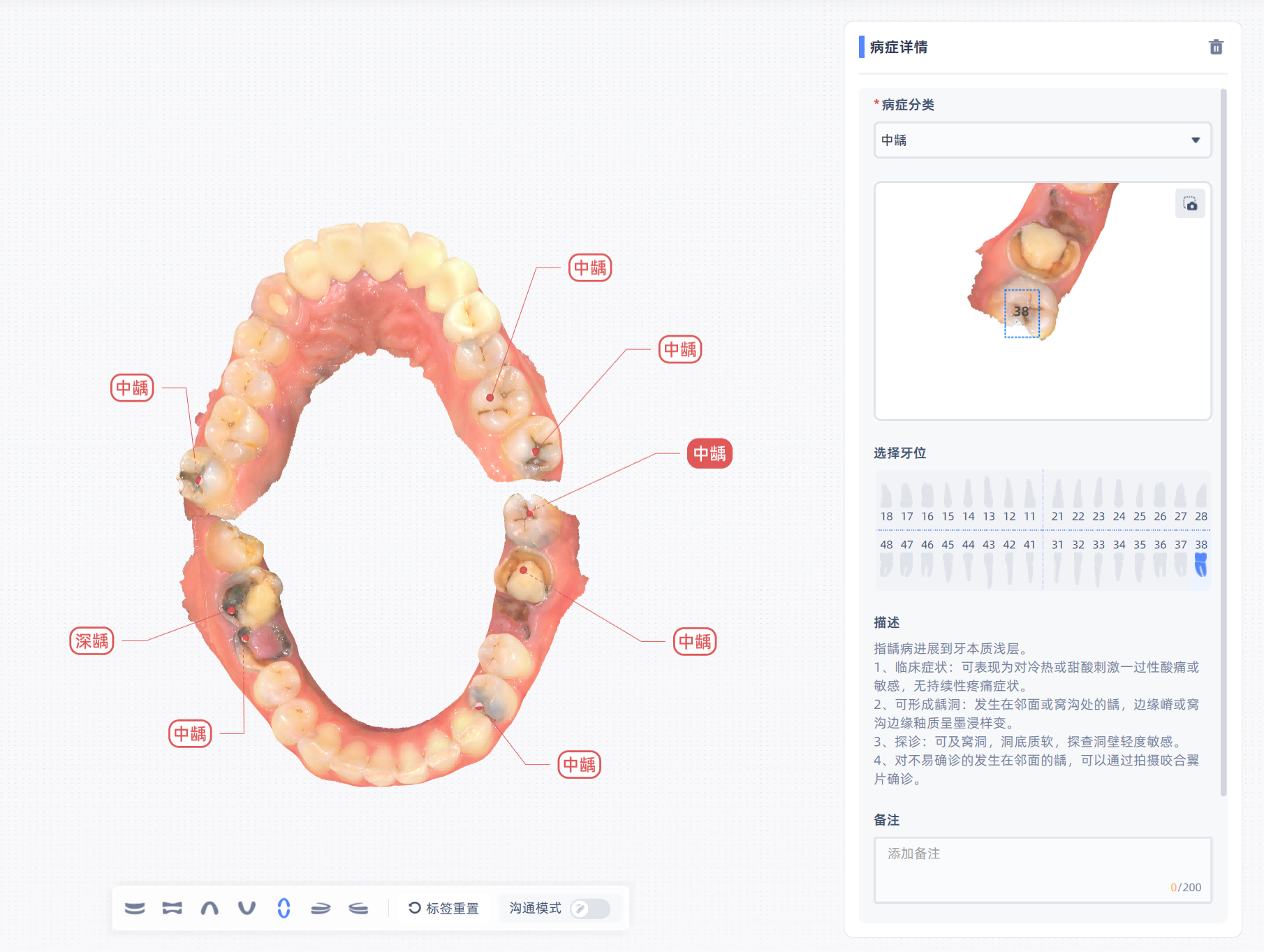Select tooth 34 in the tooth chart
The height and width of the screenshot is (952, 1264).
coord(1119,560)
